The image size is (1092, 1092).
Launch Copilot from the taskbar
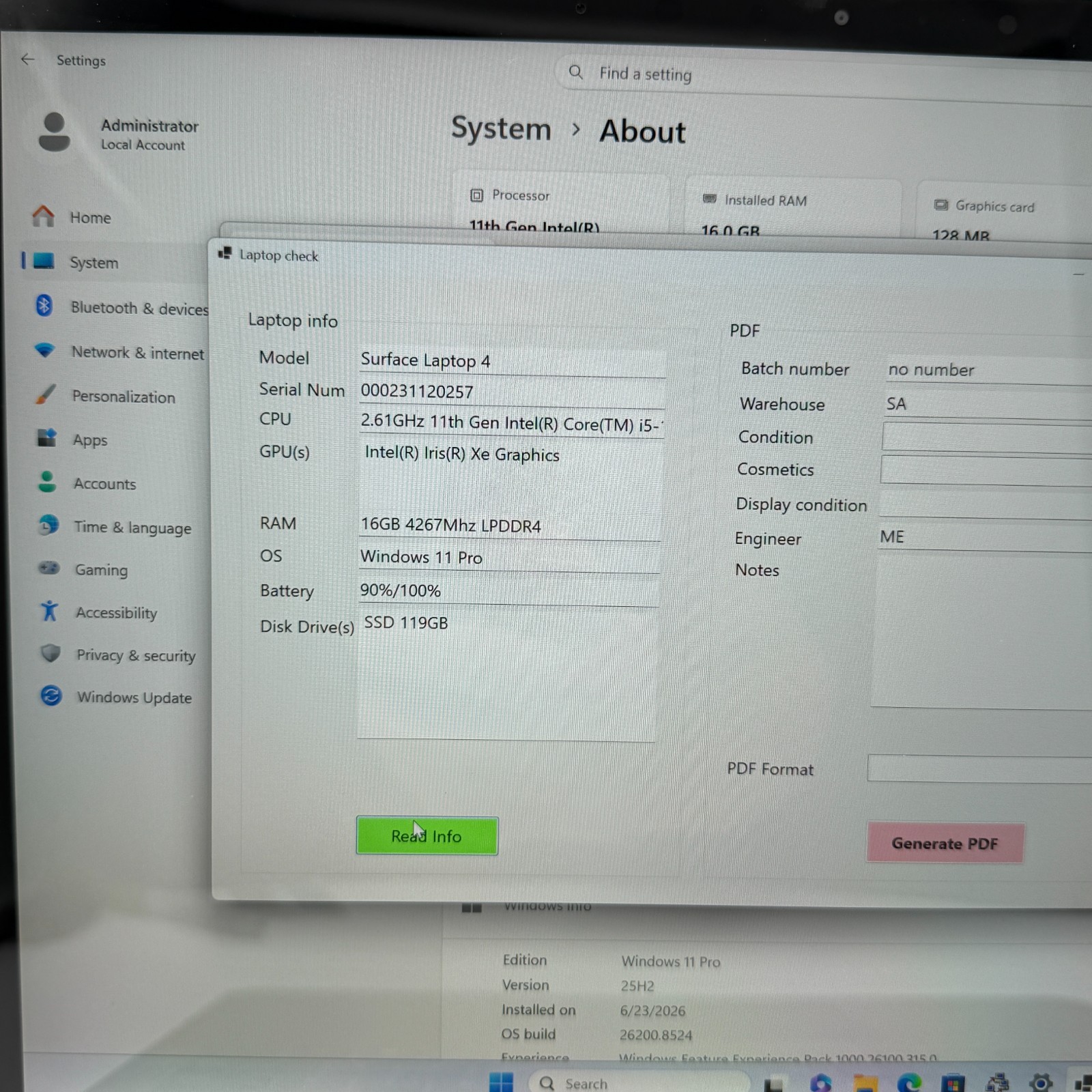[820, 1084]
